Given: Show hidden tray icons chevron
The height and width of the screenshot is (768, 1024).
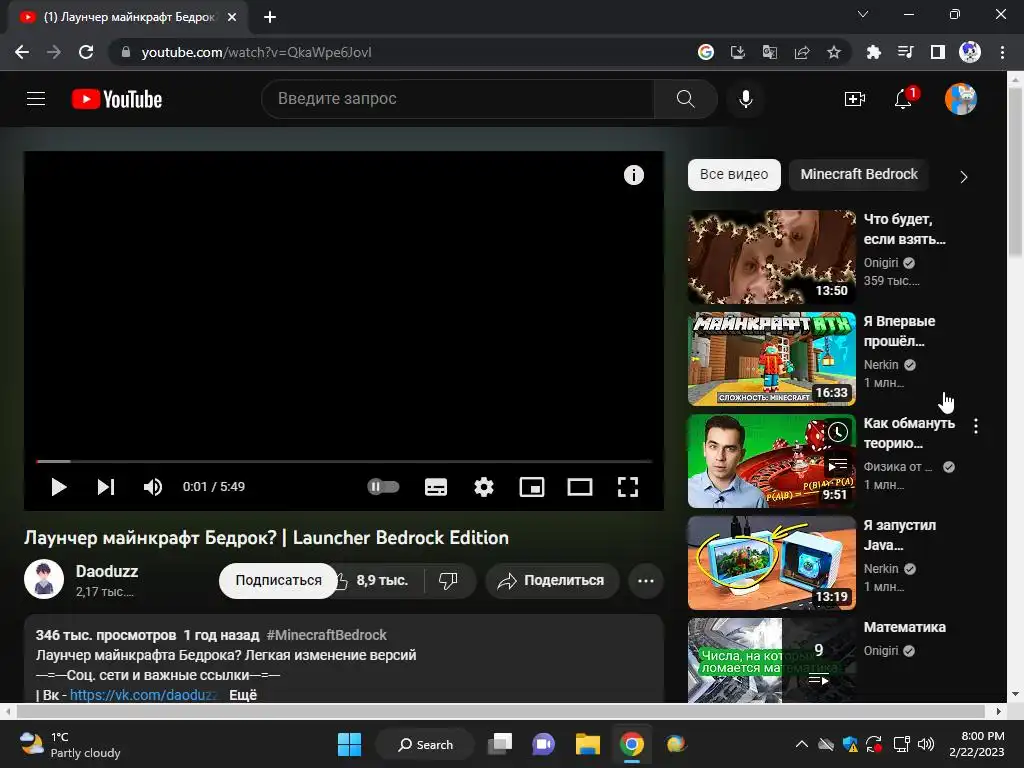Looking at the screenshot, I should [802, 744].
